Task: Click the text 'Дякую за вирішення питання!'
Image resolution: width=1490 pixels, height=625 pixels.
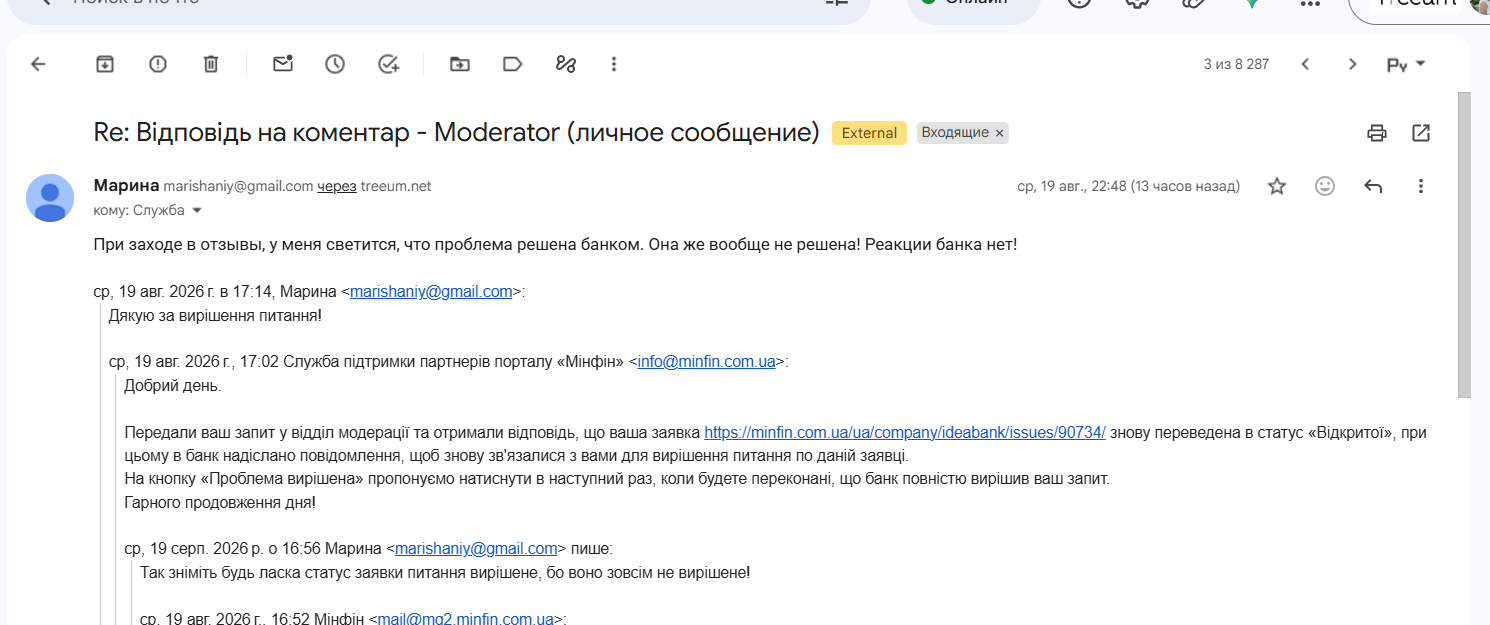Action: click(215, 316)
